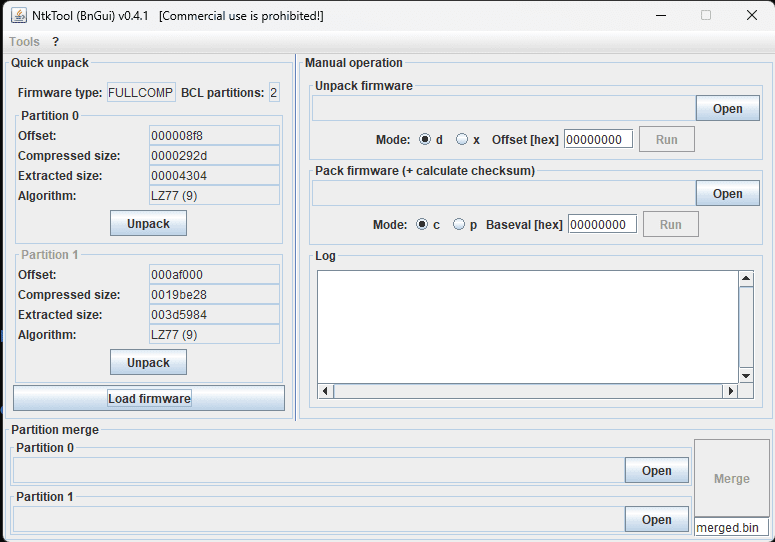
Task: Click the Offset [hex] input field
Action: tap(598, 140)
